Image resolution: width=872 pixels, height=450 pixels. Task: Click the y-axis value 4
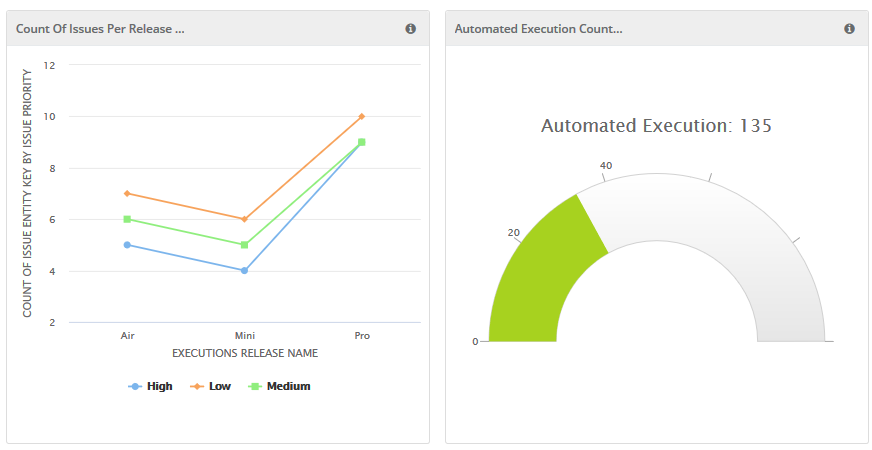(x=53, y=271)
